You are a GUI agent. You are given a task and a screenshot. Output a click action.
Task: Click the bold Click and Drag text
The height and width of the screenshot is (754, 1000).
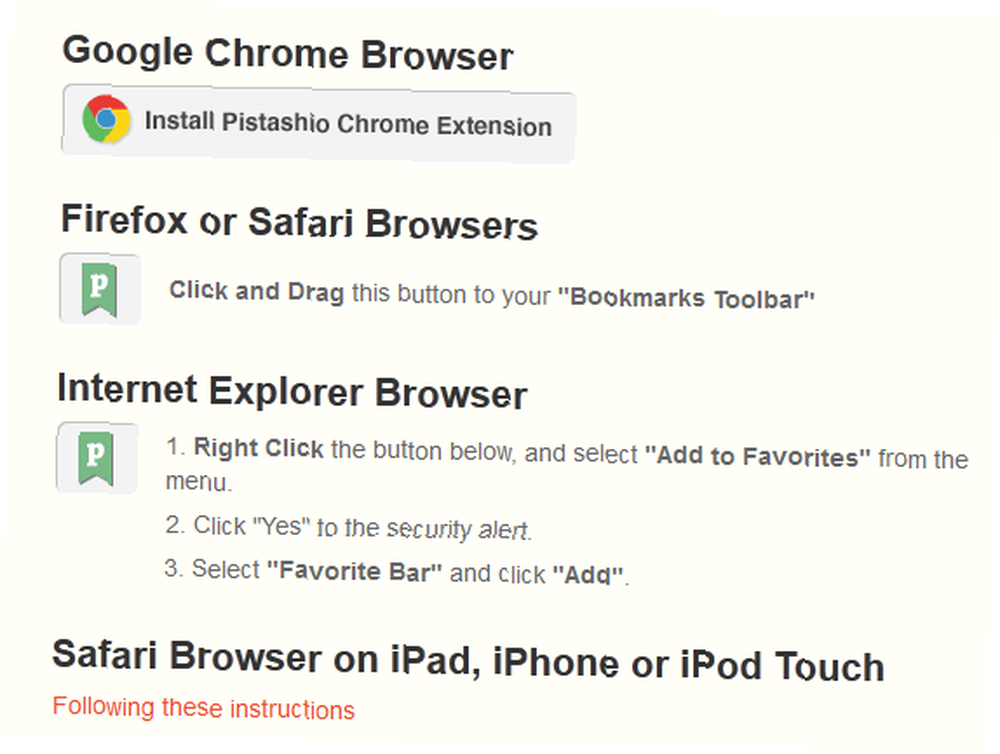pyautogui.click(x=256, y=292)
